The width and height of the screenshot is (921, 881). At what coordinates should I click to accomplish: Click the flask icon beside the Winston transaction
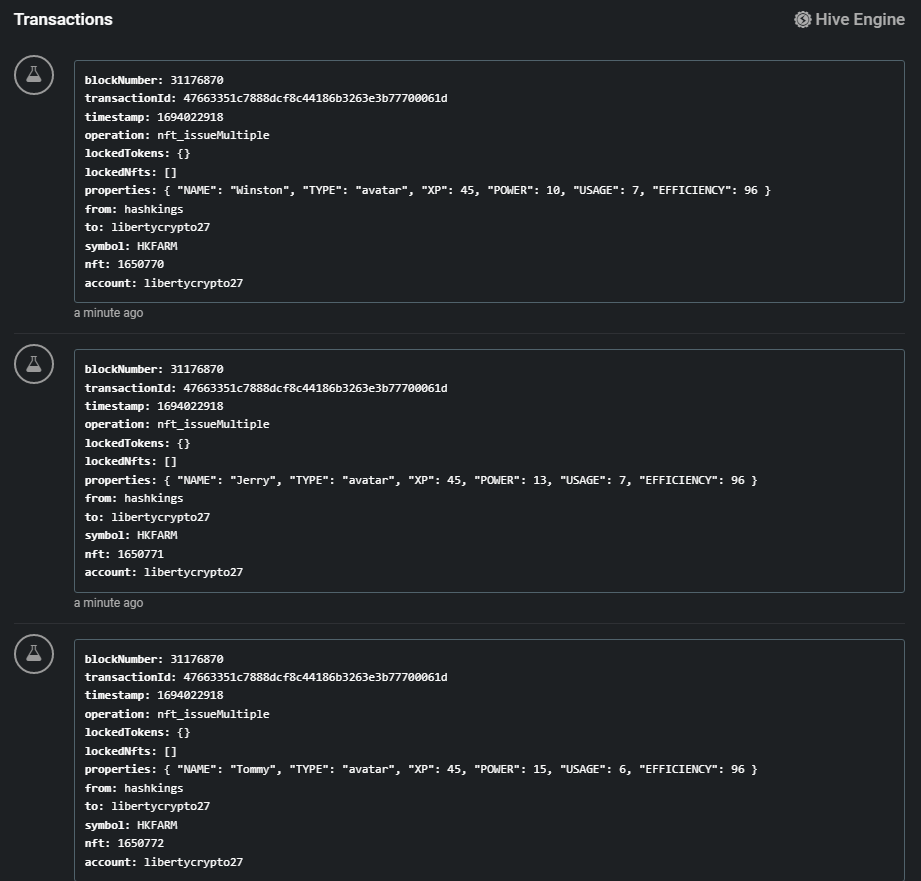[34, 75]
